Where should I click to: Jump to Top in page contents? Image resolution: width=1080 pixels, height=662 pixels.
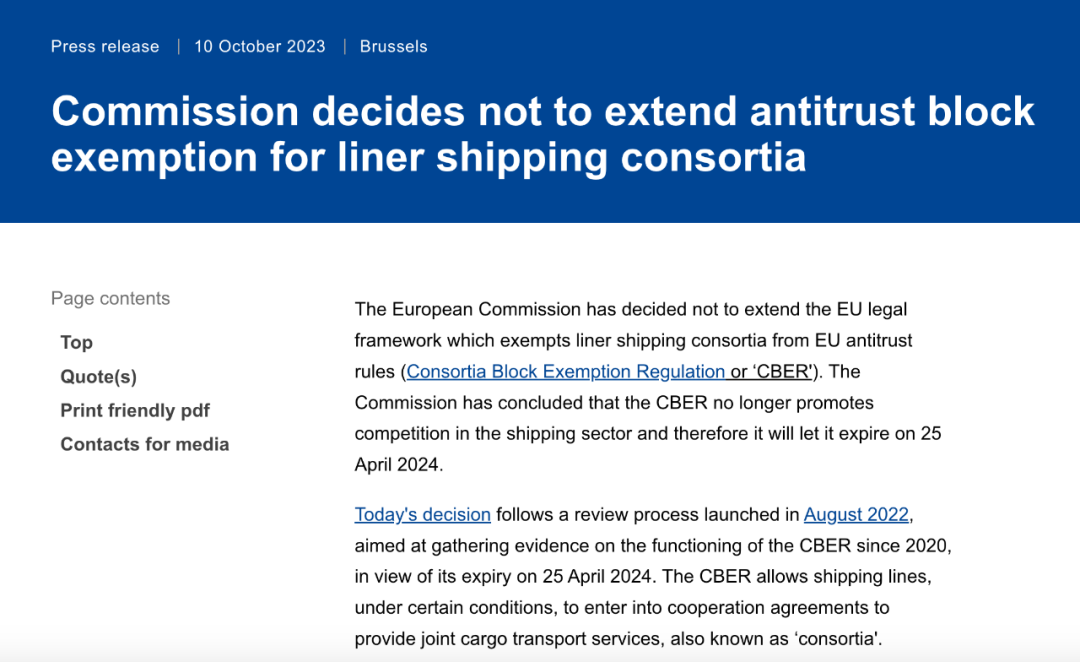click(76, 342)
